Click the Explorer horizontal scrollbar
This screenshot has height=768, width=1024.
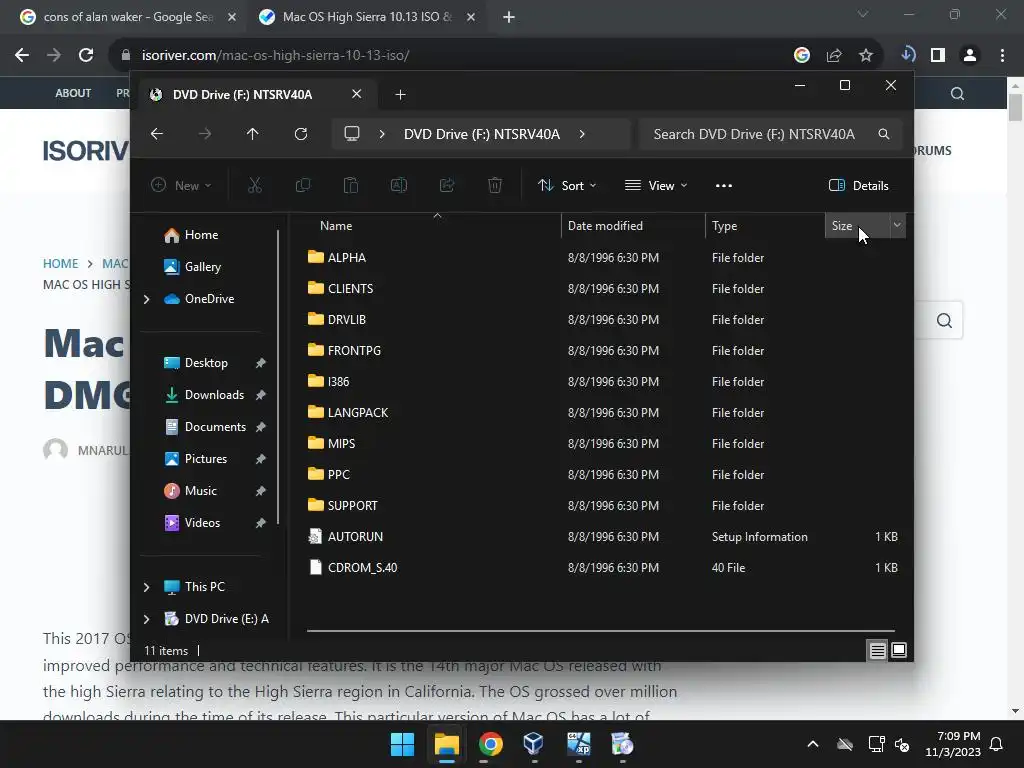click(601, 631)
